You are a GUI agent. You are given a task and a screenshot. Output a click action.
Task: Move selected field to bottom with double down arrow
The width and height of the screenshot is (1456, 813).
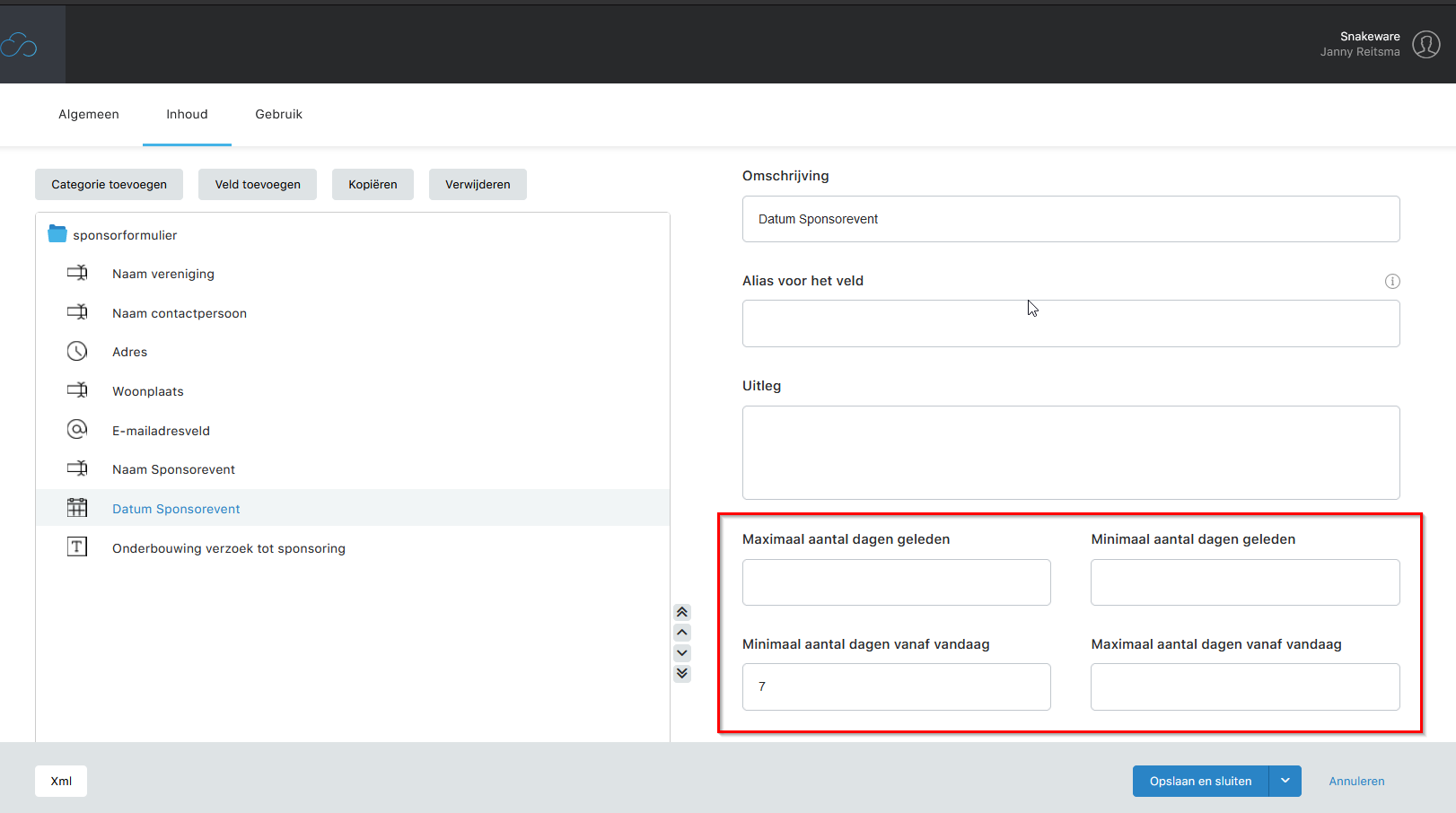(x=682, y=673)
